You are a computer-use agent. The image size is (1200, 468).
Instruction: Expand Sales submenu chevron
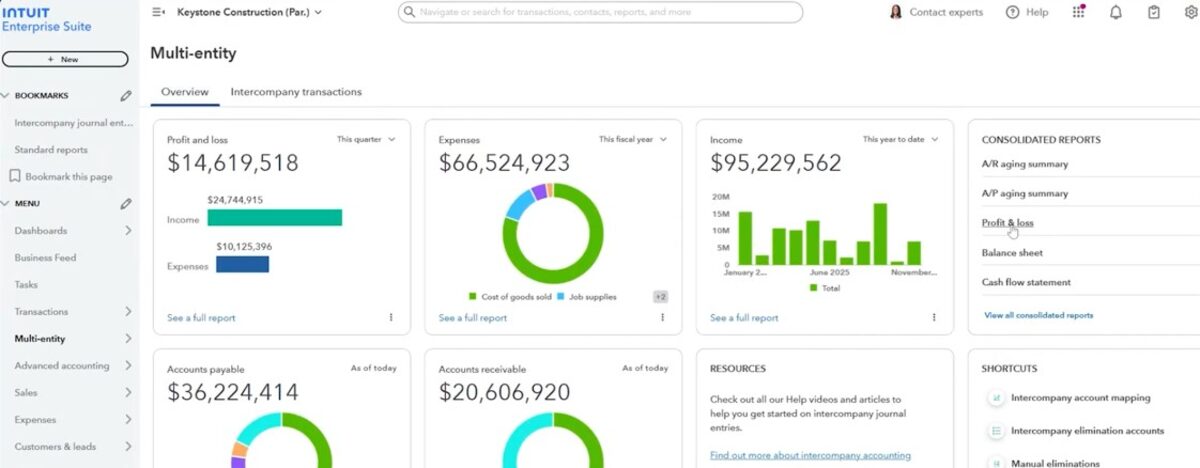128,393
